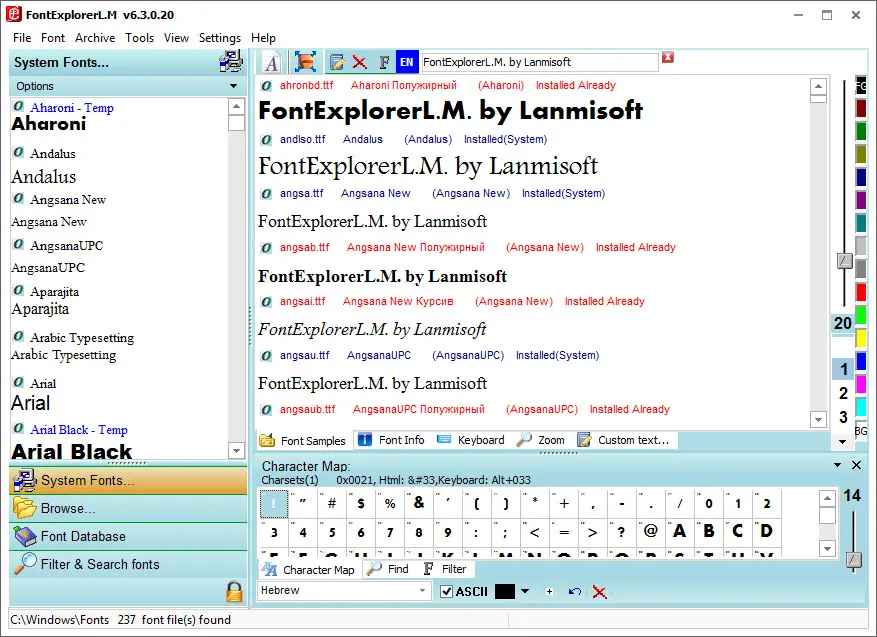Open the File menu
877x637 pixels.
[22, 37]
